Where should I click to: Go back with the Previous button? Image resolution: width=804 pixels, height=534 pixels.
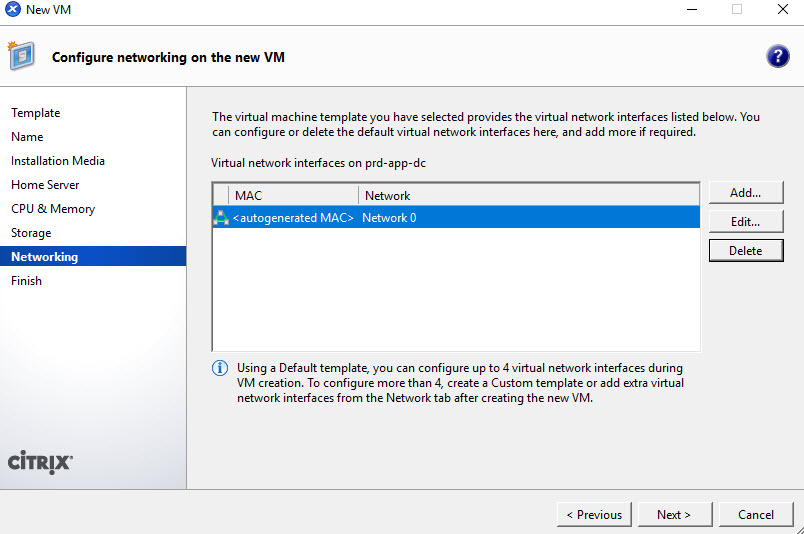click(x=594, y=515)
